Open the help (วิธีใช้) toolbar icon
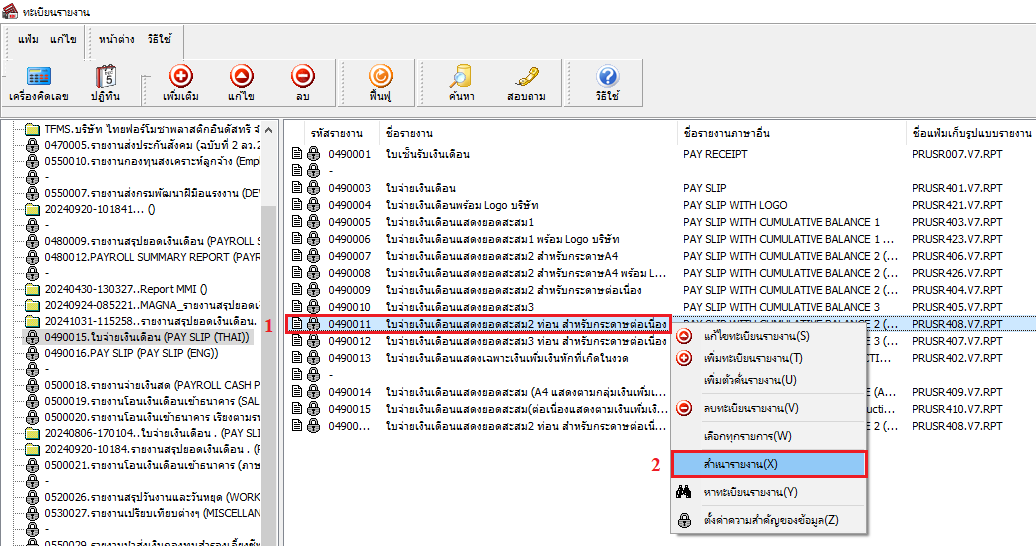This screenshot has height=546, width=1036. click(607, 82)
